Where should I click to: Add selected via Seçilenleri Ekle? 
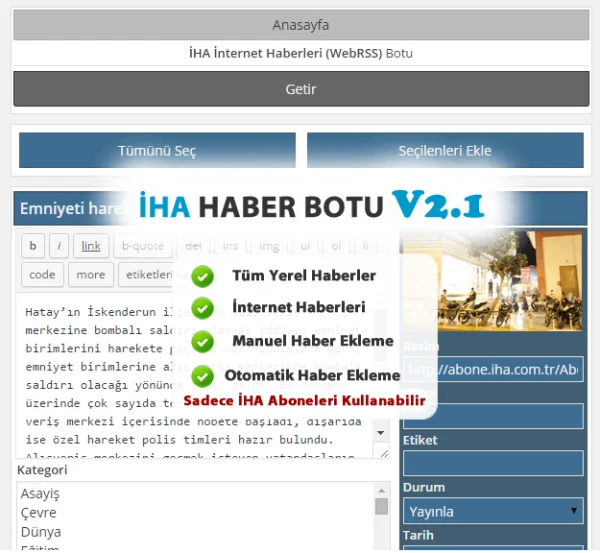click(x=445, y=150)
